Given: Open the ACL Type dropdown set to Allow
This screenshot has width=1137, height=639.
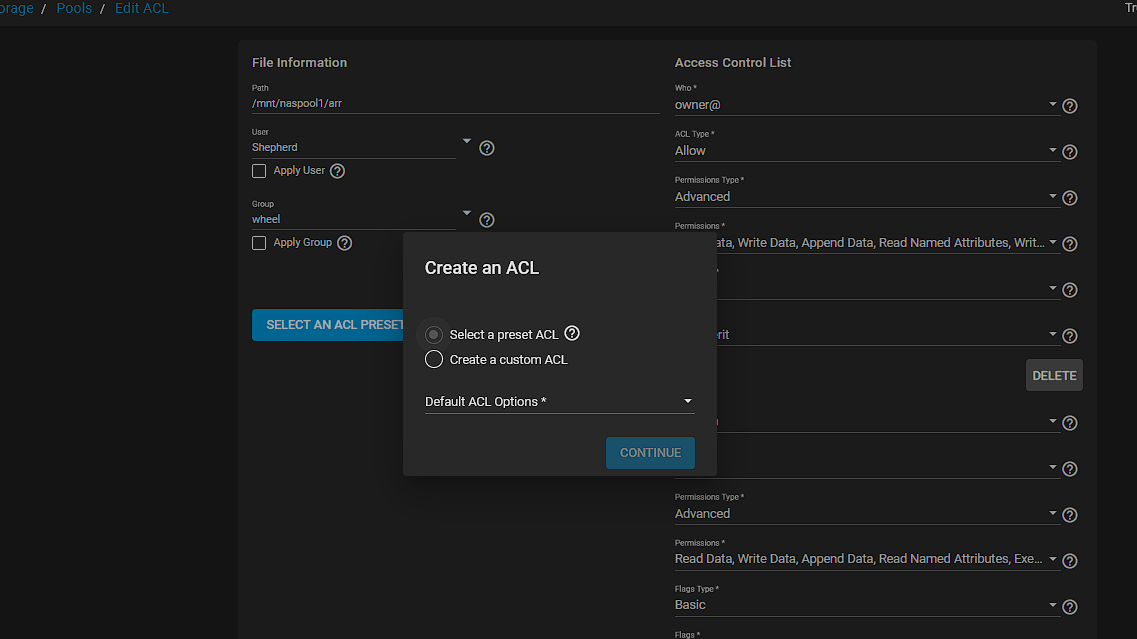Looking at the screenshot, I should (865, 151).
